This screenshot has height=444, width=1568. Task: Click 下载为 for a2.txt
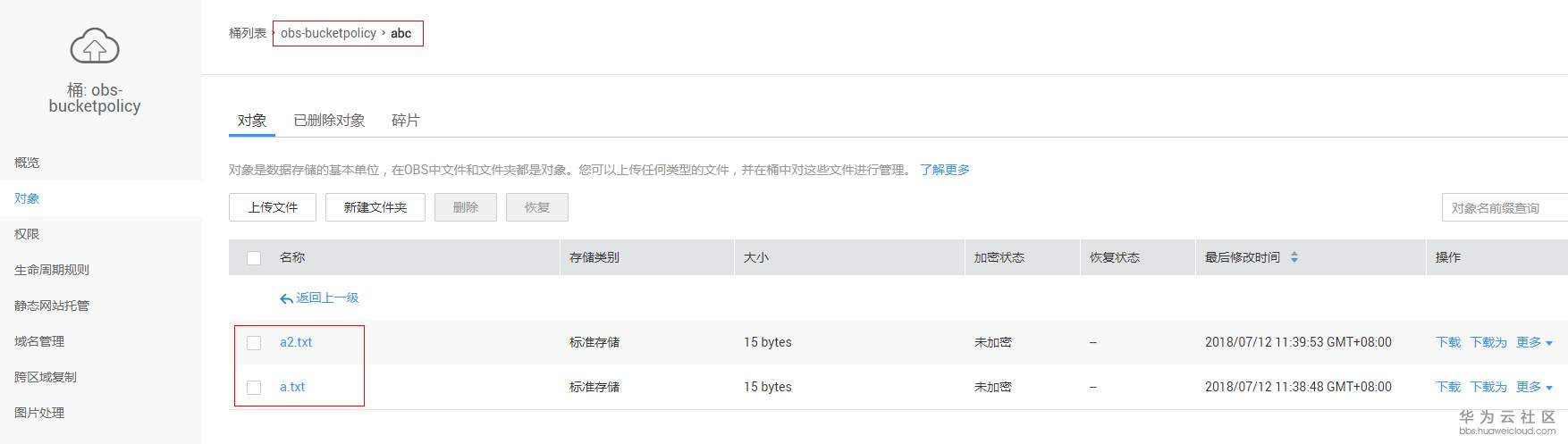(x=1488, y=342)
